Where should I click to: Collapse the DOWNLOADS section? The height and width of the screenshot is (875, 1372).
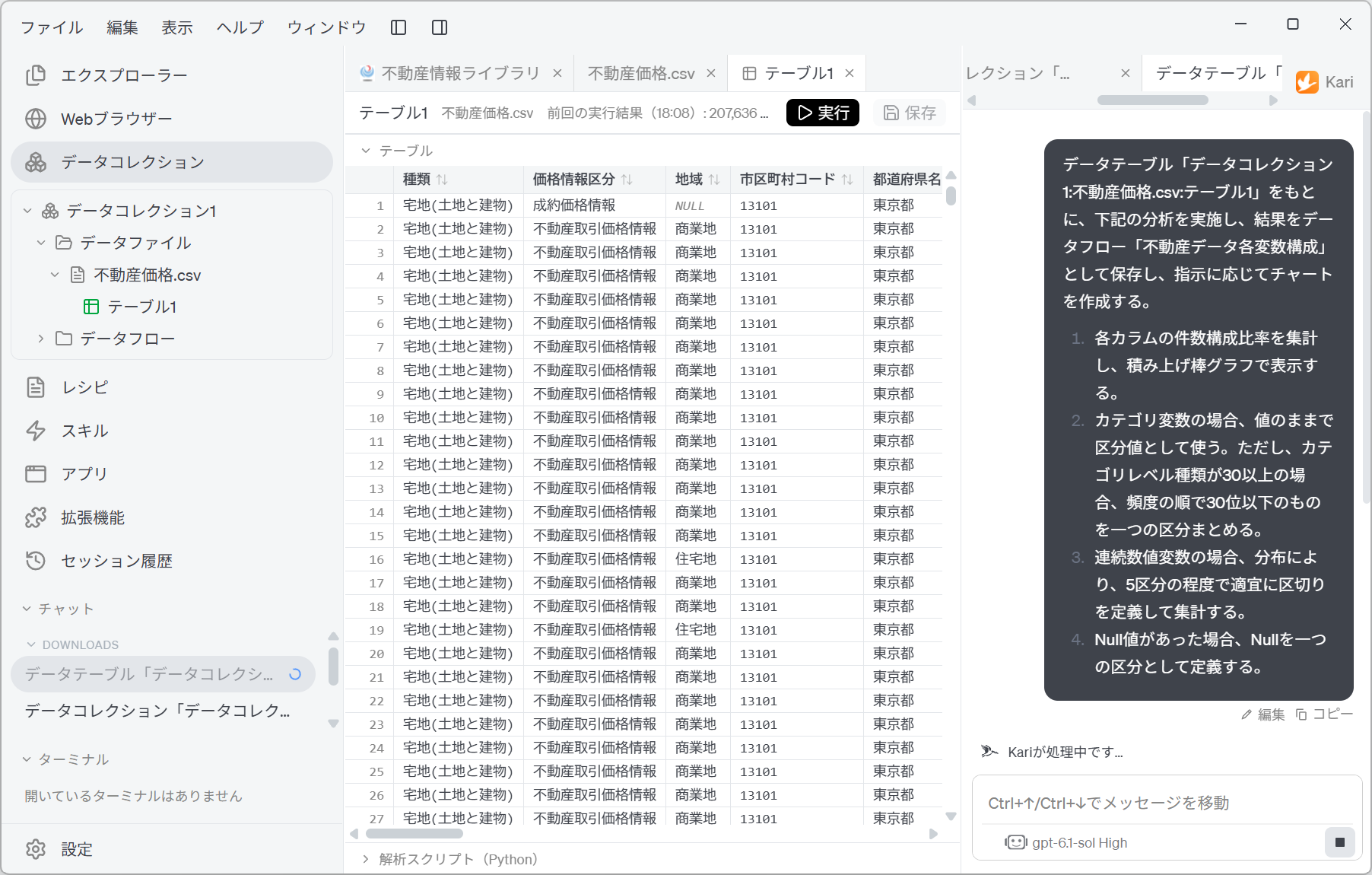(31, 644)
